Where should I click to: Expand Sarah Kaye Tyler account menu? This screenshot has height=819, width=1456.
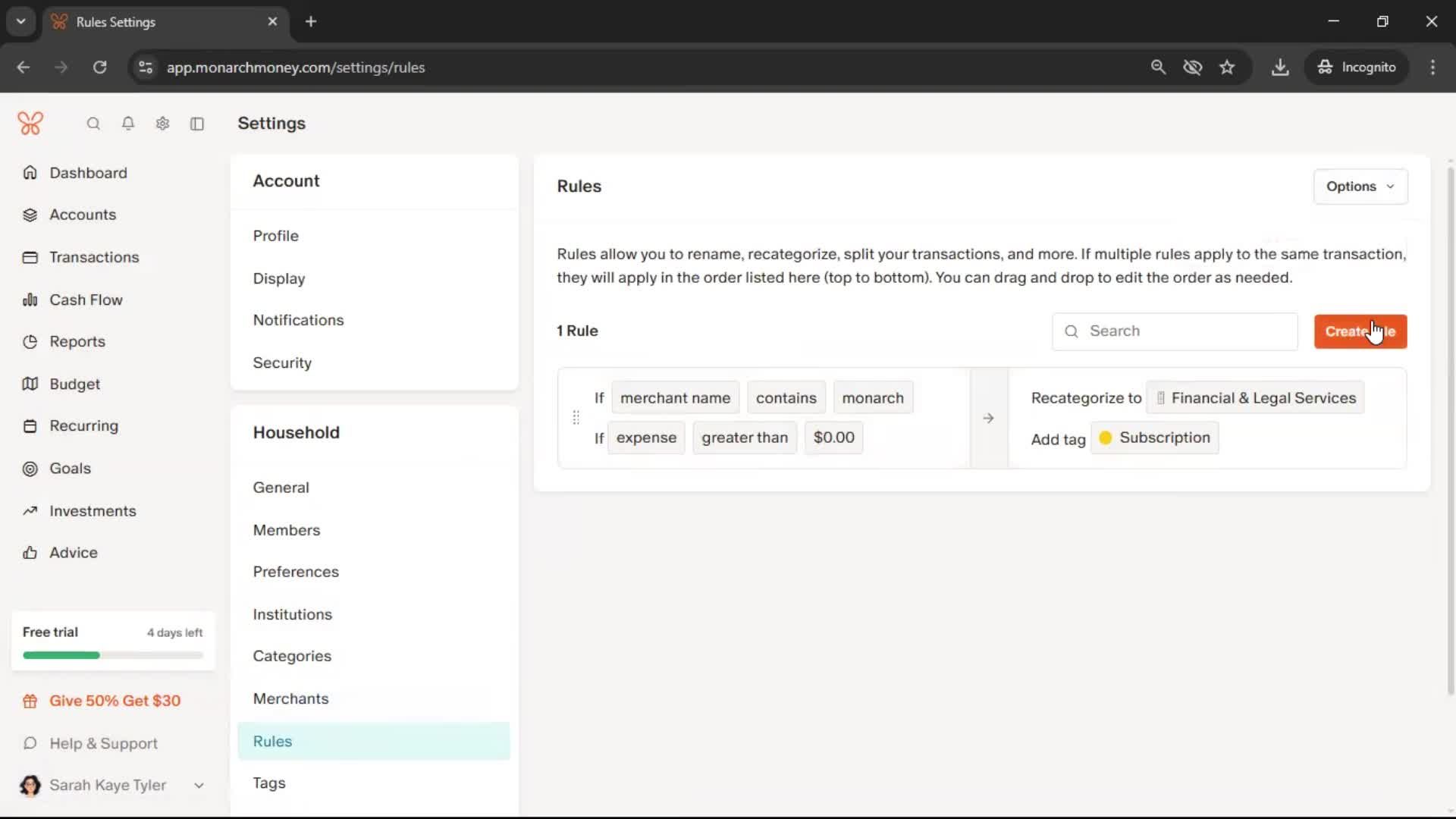click(x=199, y=786)
